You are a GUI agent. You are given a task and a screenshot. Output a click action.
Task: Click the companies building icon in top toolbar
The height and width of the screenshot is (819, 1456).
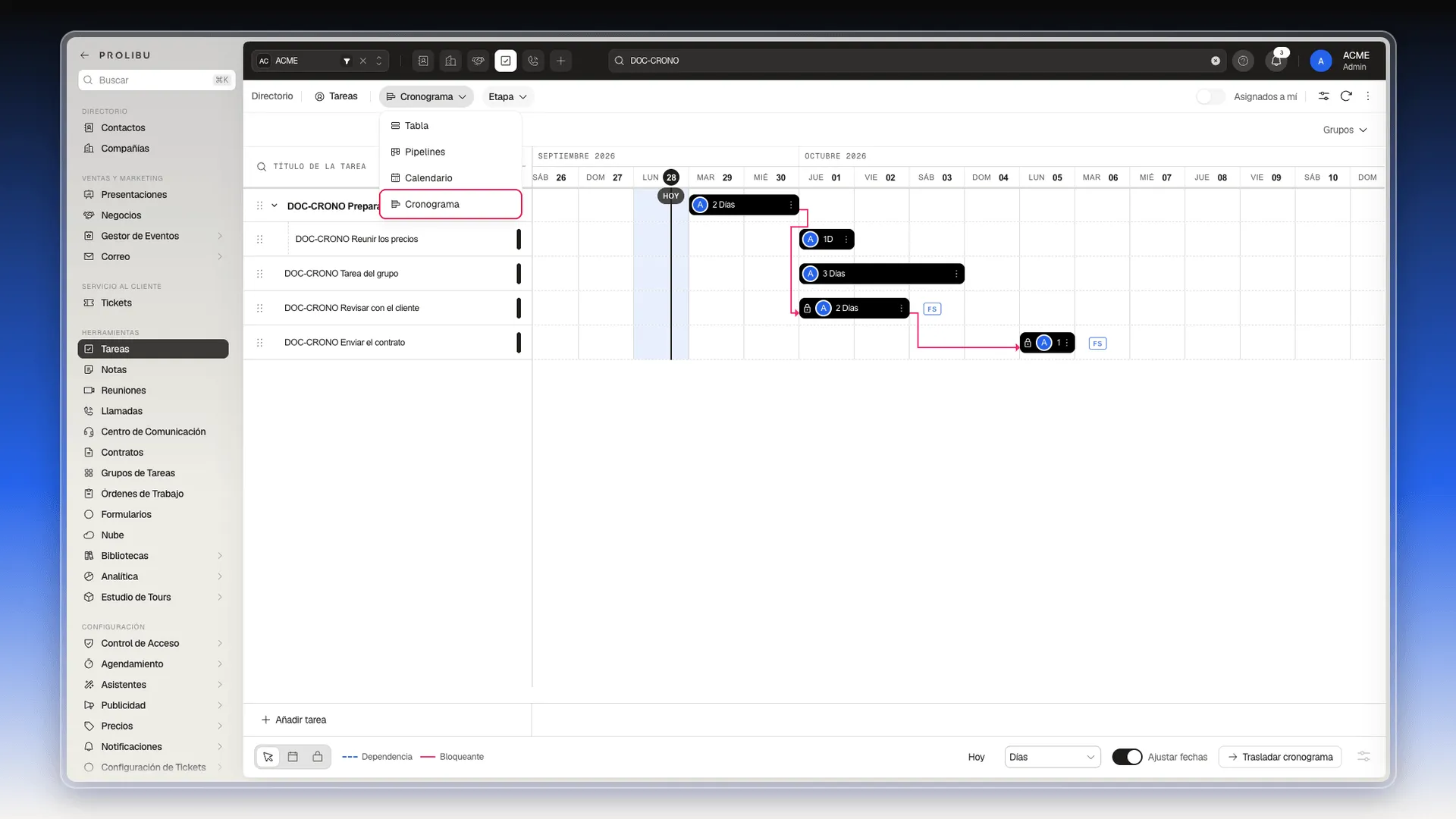(x=450, y=61)
